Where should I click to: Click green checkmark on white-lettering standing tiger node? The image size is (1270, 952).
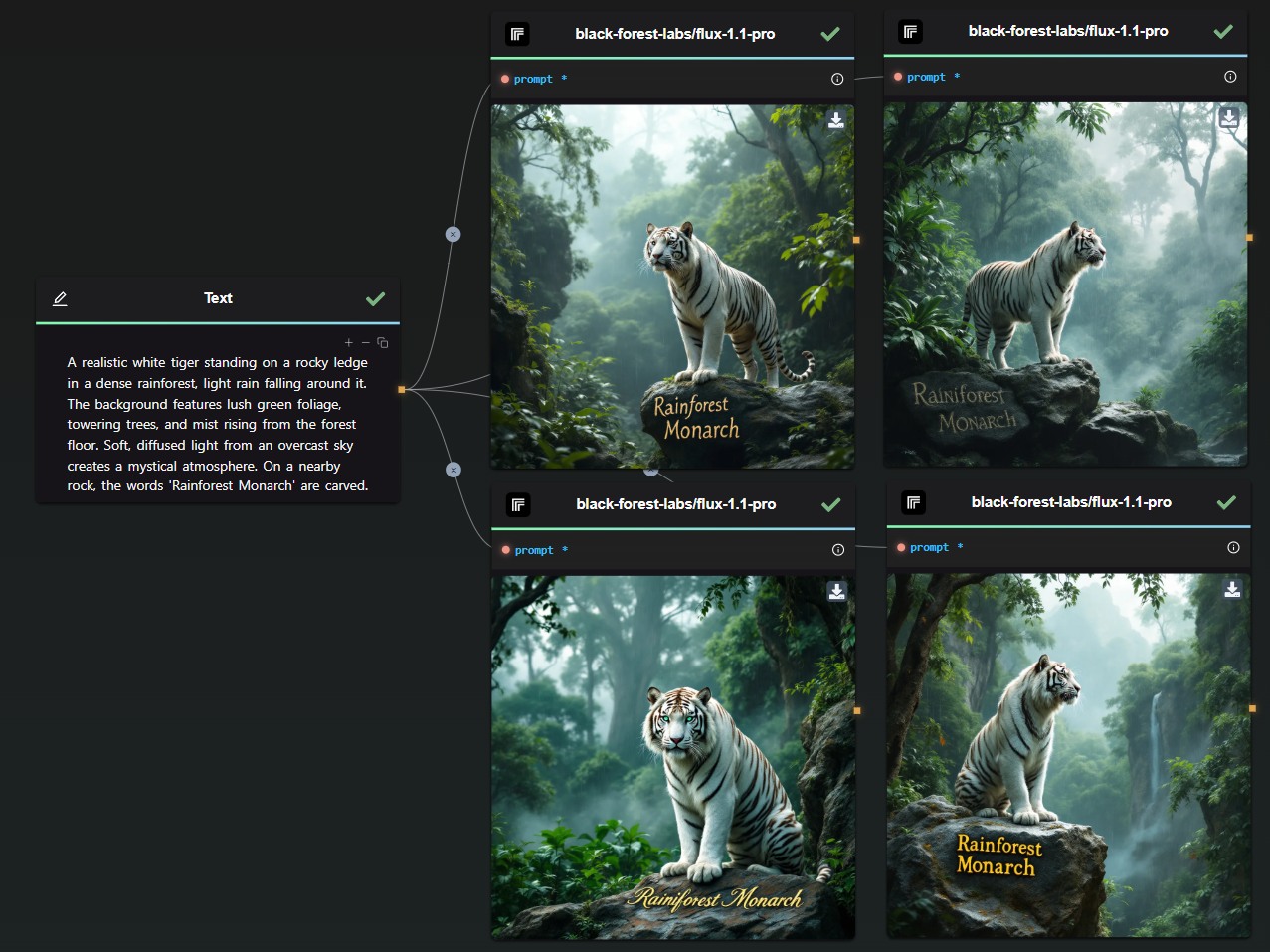click(830, 34)
